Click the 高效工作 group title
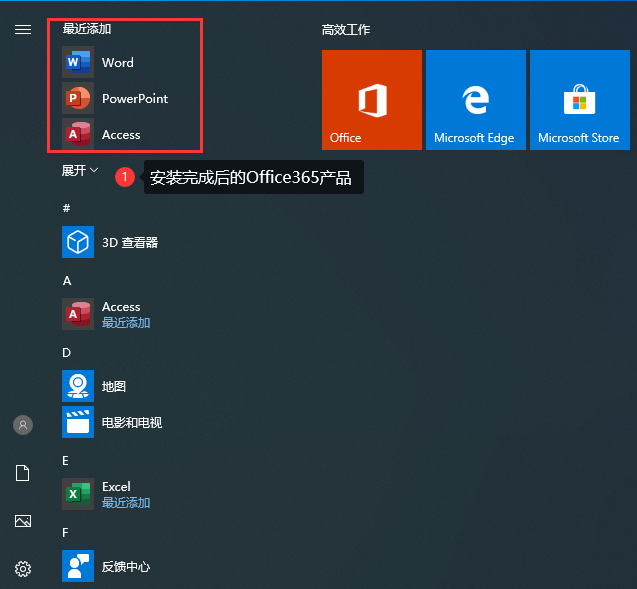This screenshot has height=589, width=637. pyautogui.click(x=346, y=30)
